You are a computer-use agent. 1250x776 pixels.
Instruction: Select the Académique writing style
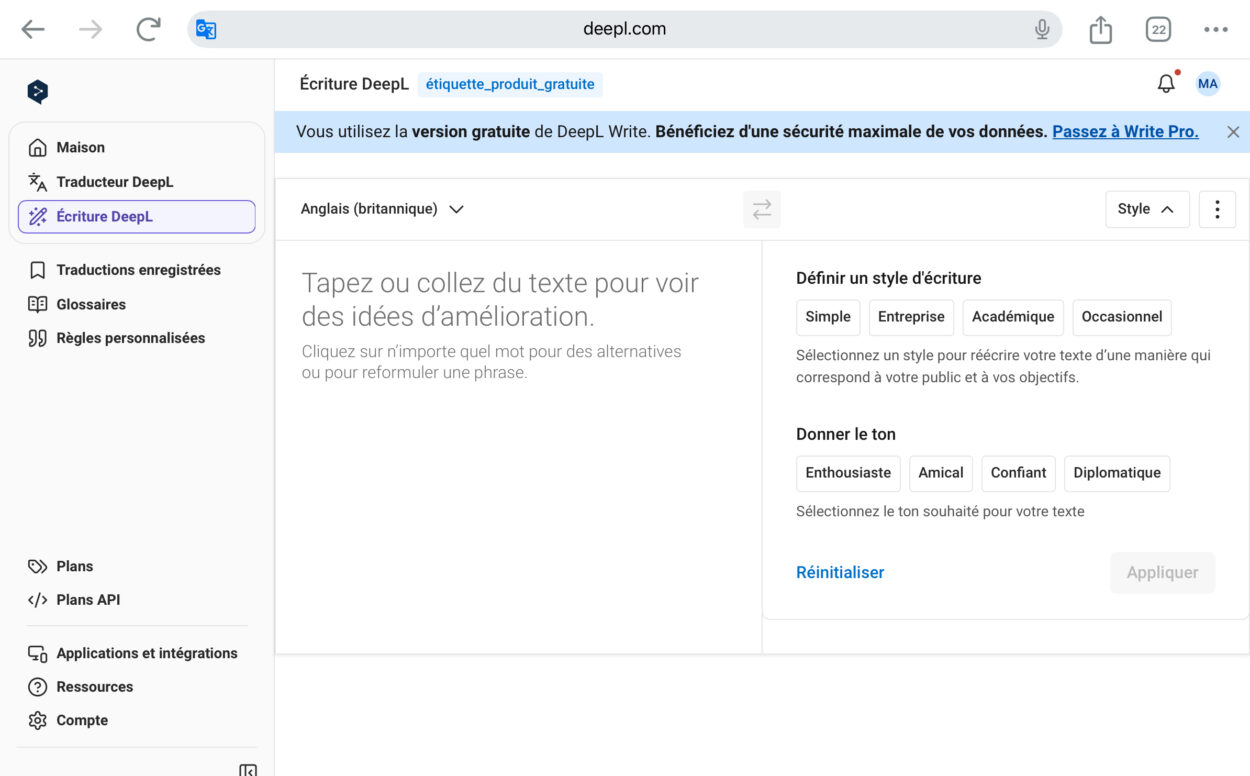[x=1013, y=317]
